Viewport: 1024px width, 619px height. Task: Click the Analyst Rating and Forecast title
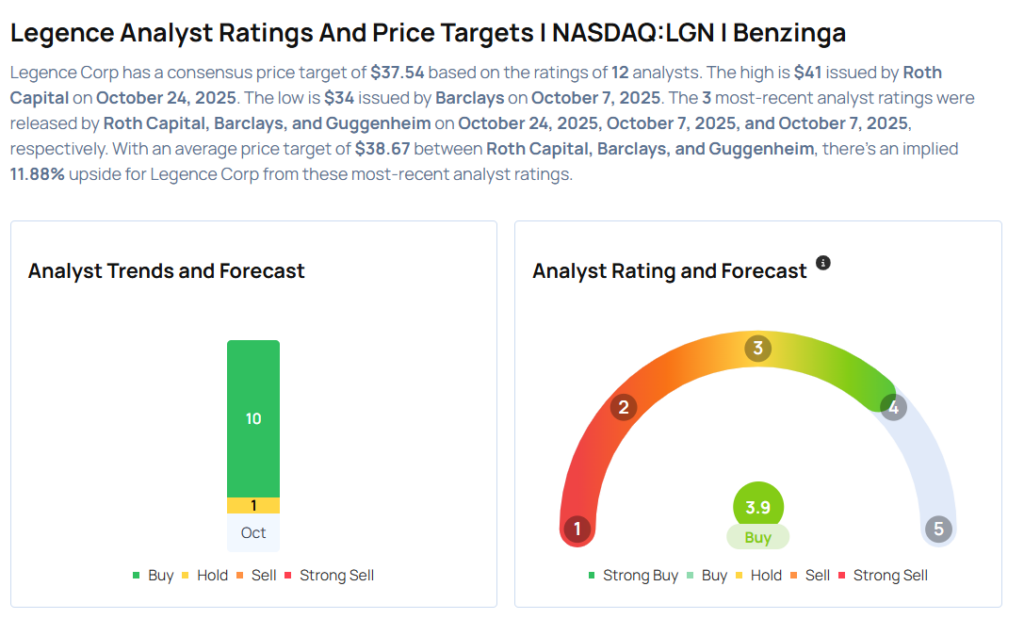(669, 271)
